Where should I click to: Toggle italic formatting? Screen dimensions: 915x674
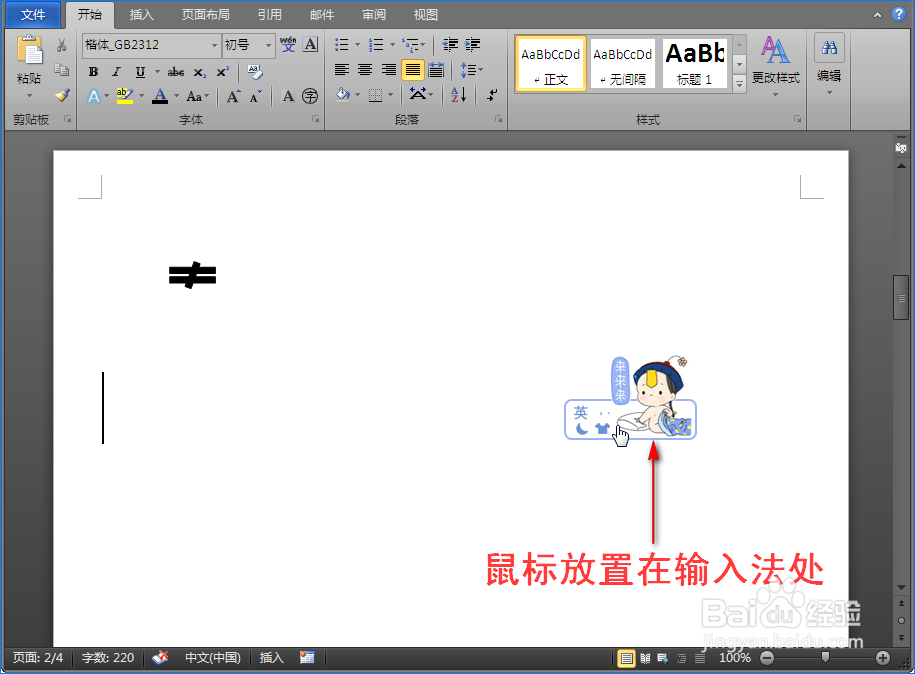click(x=116, y=71)
